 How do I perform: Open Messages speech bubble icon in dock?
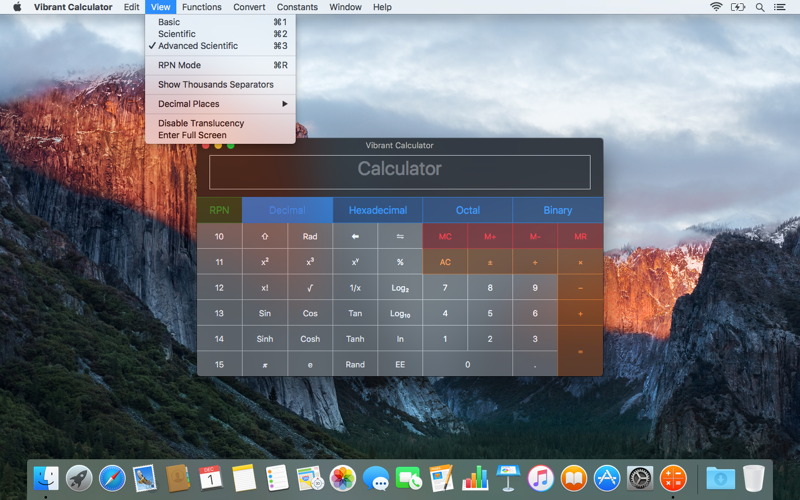tap(376, 479)
